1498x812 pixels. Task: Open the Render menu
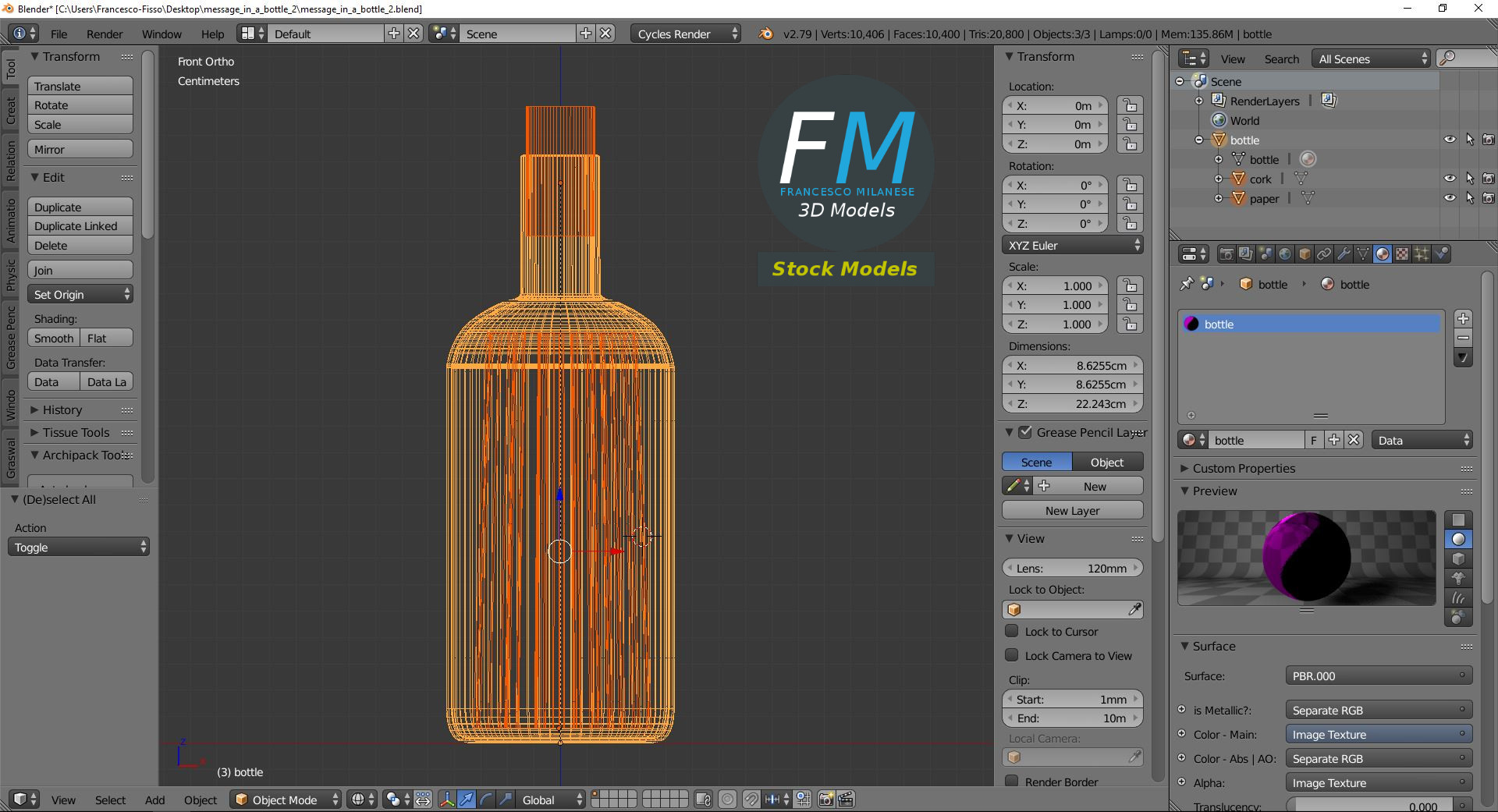pyautogui.click(x=105, y=34)
